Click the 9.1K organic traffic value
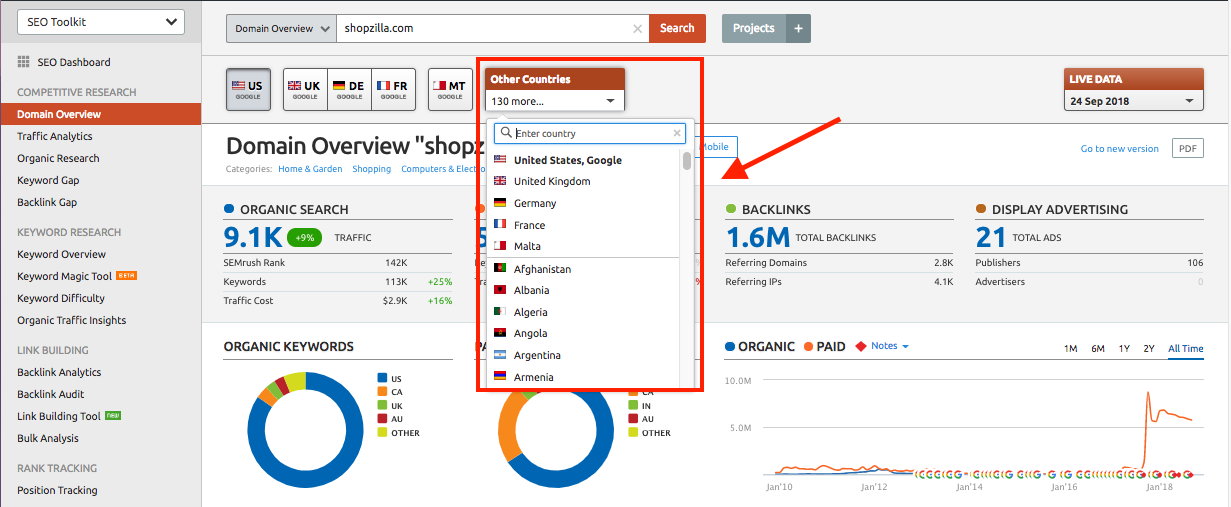This screenshot has height=507, width=1231. tap(253, 237)
